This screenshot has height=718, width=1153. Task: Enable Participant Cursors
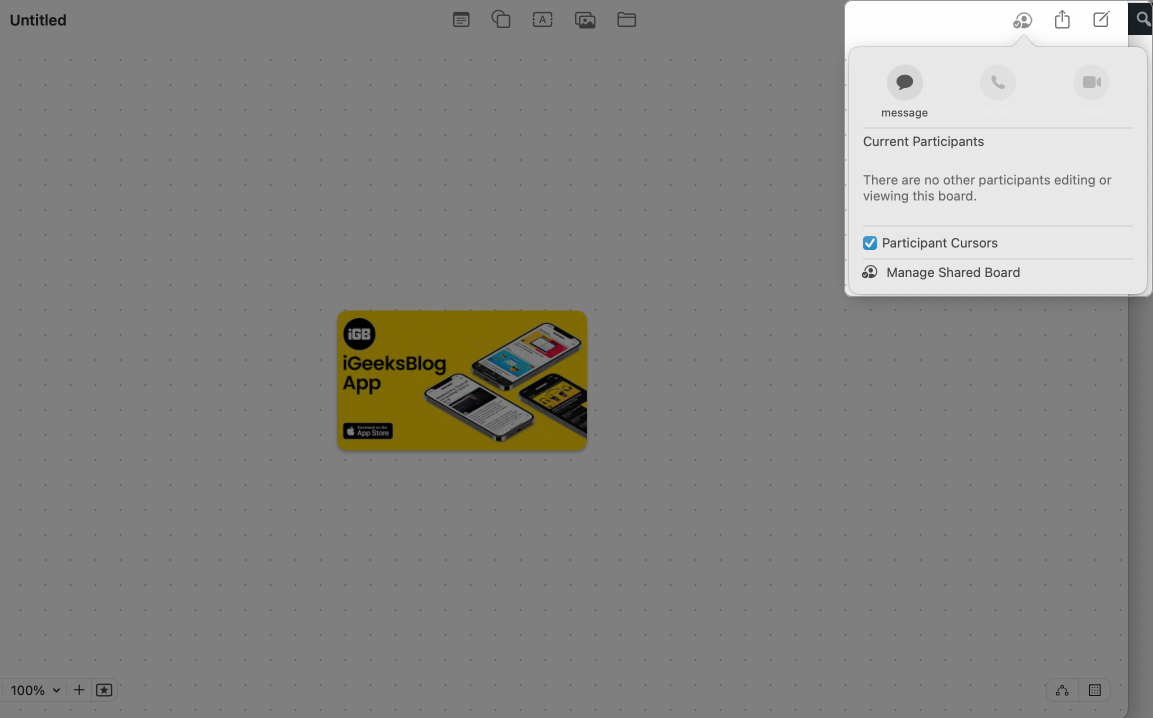click(x=869, y=243)
